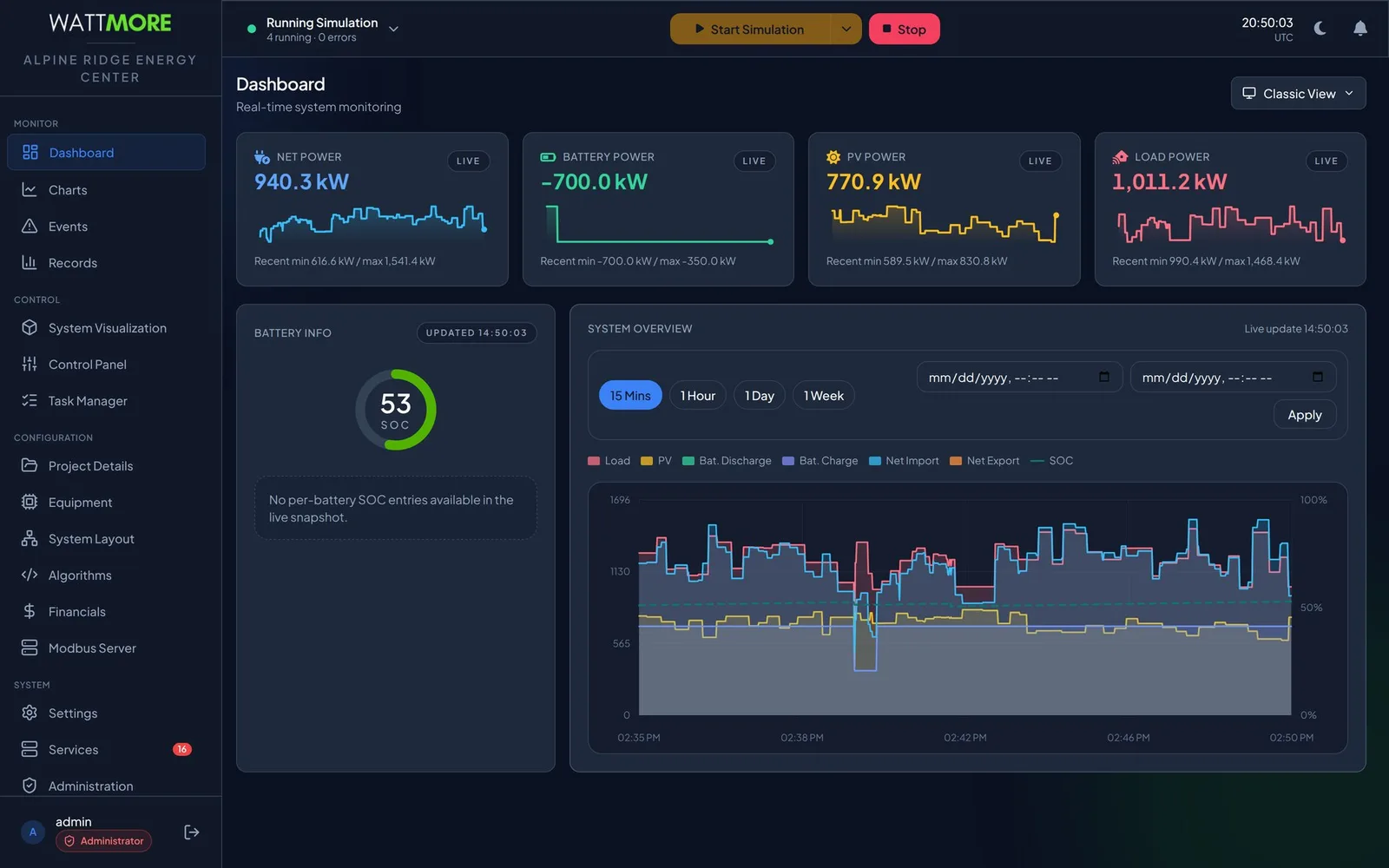Open System Layout network icon

click(x=30, y=539)
